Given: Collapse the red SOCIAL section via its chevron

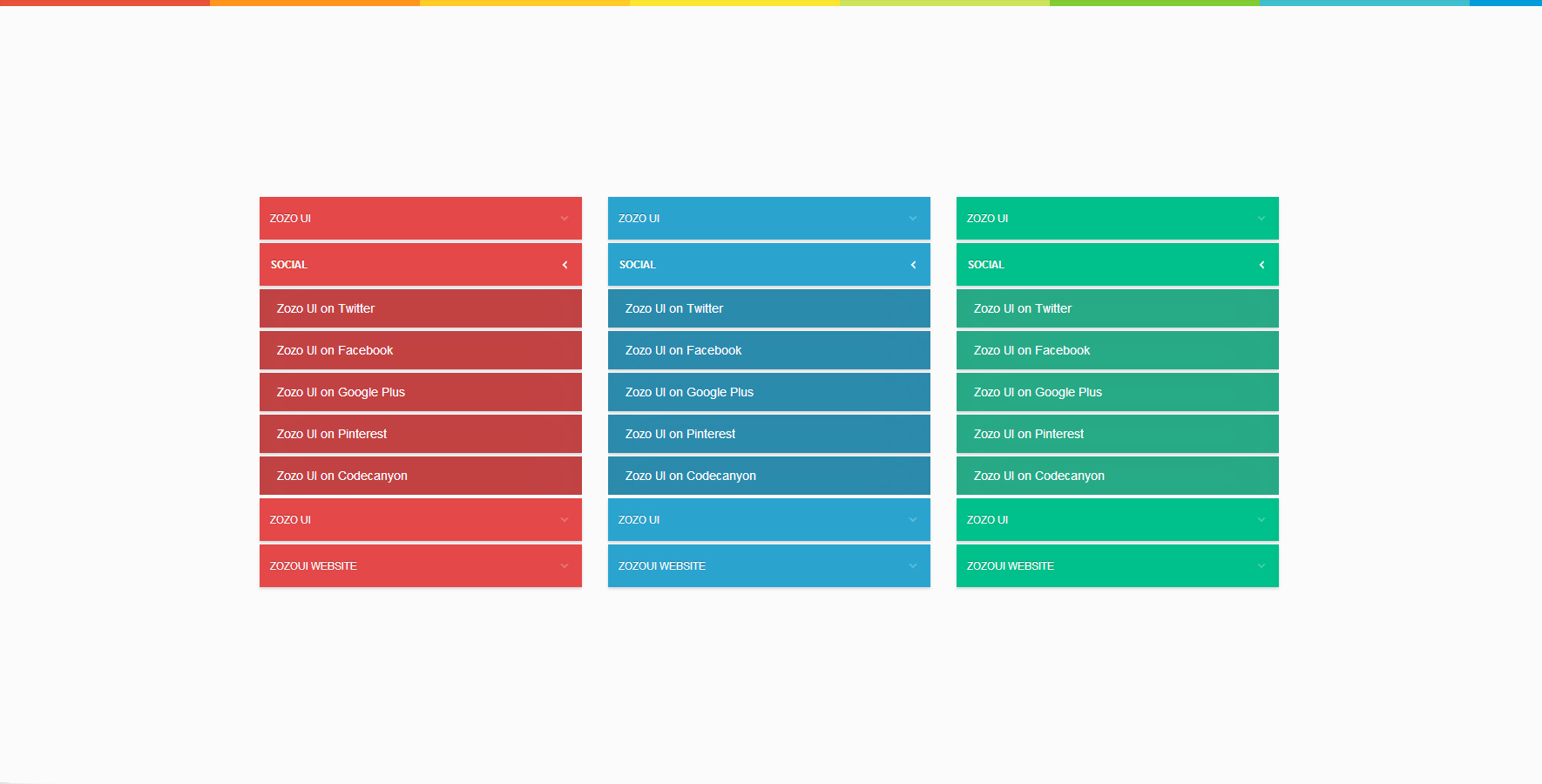Looking at the screenshot, I should (565, 265).
